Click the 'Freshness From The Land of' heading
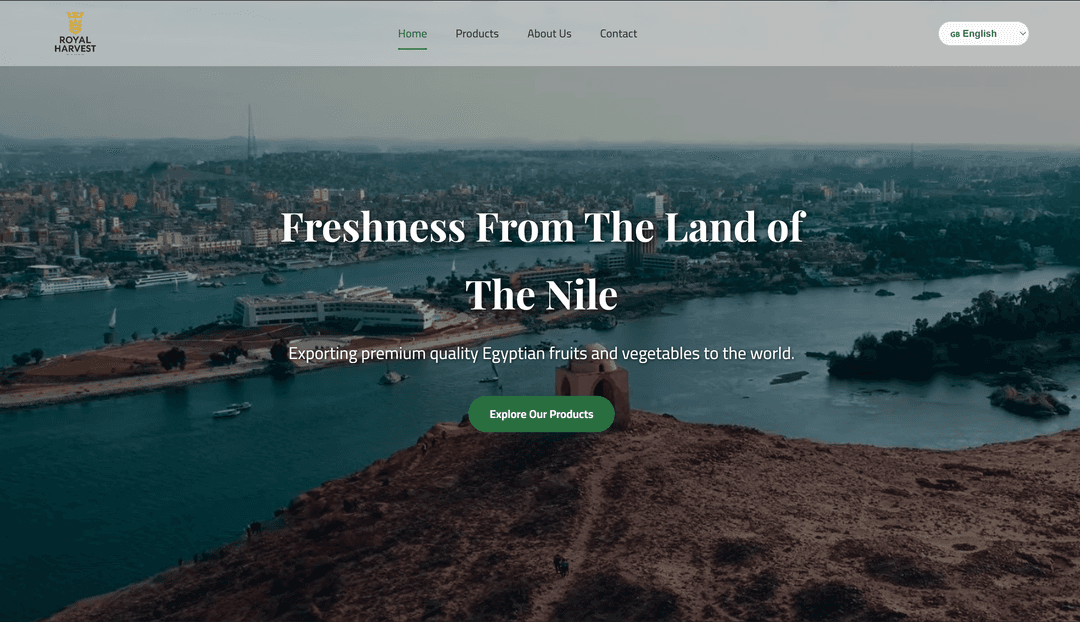Screen dimensions: 1080x622 (x=542, y=227)
